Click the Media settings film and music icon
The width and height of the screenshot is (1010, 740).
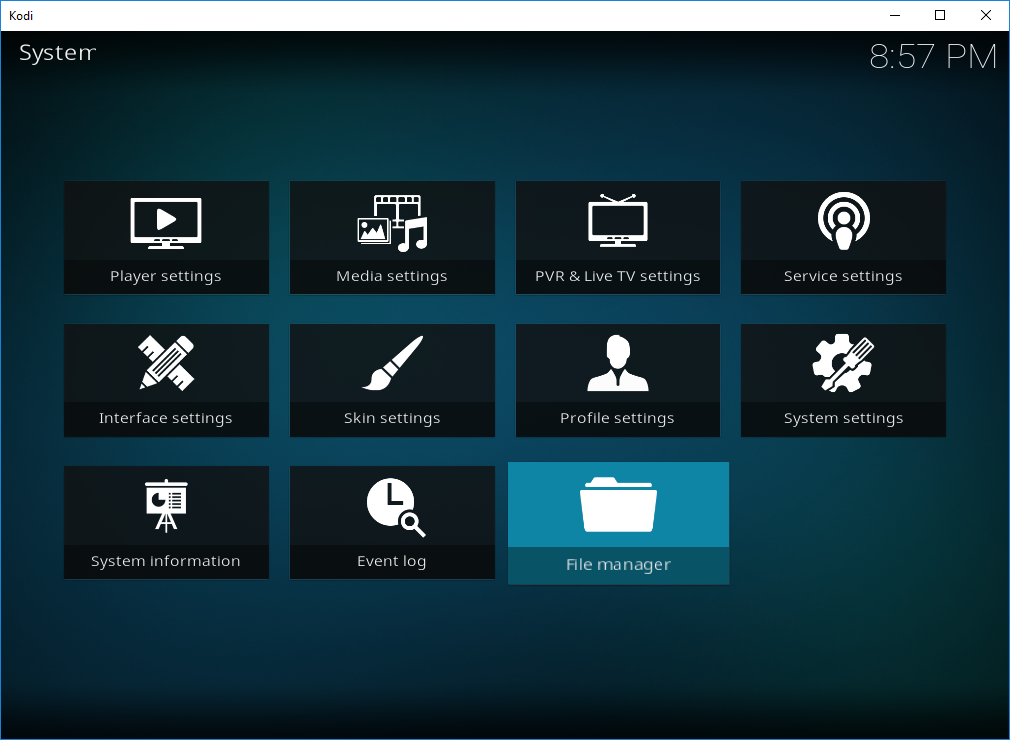pos(392,223)
